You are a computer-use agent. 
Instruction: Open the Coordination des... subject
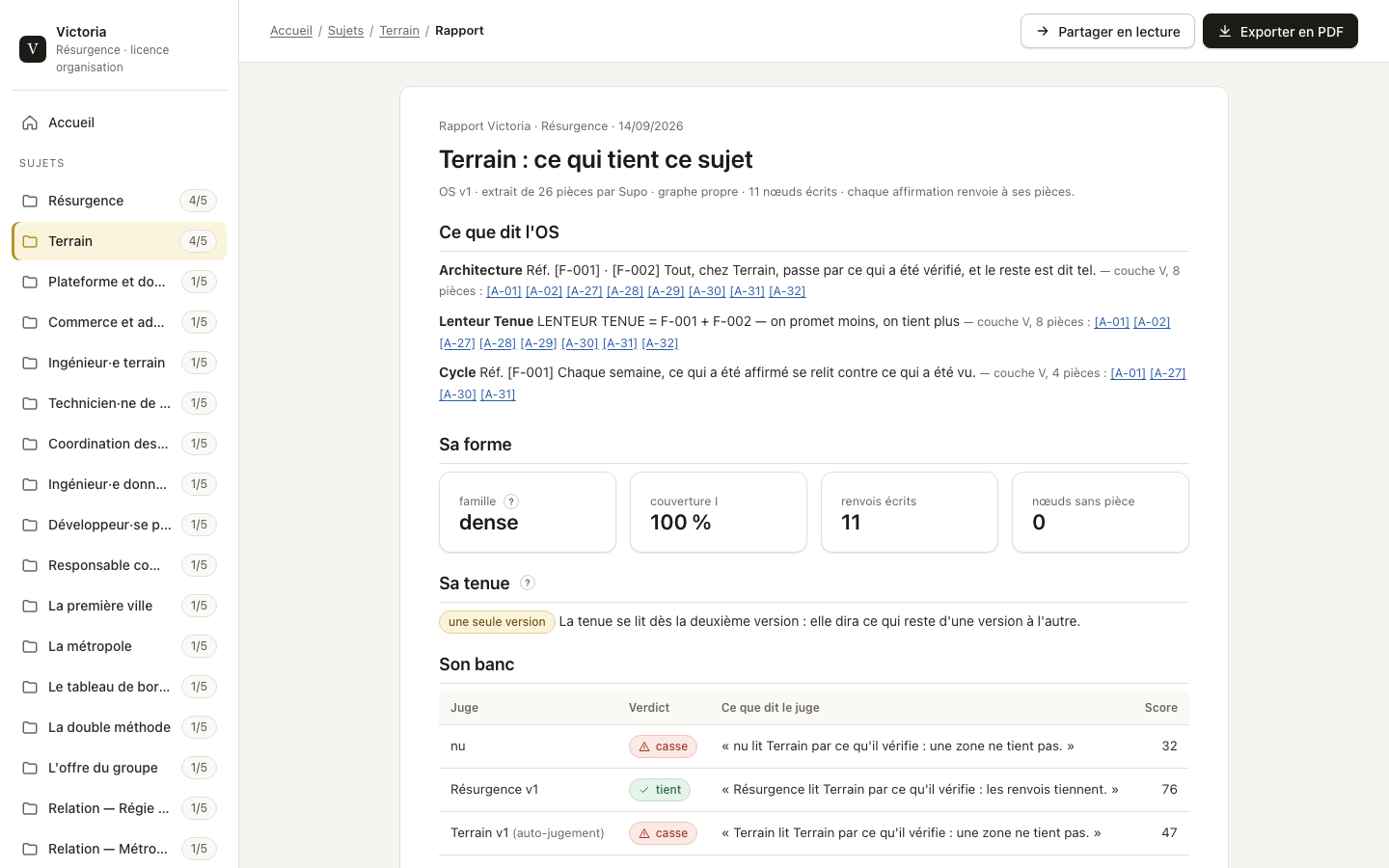[119, 444]
